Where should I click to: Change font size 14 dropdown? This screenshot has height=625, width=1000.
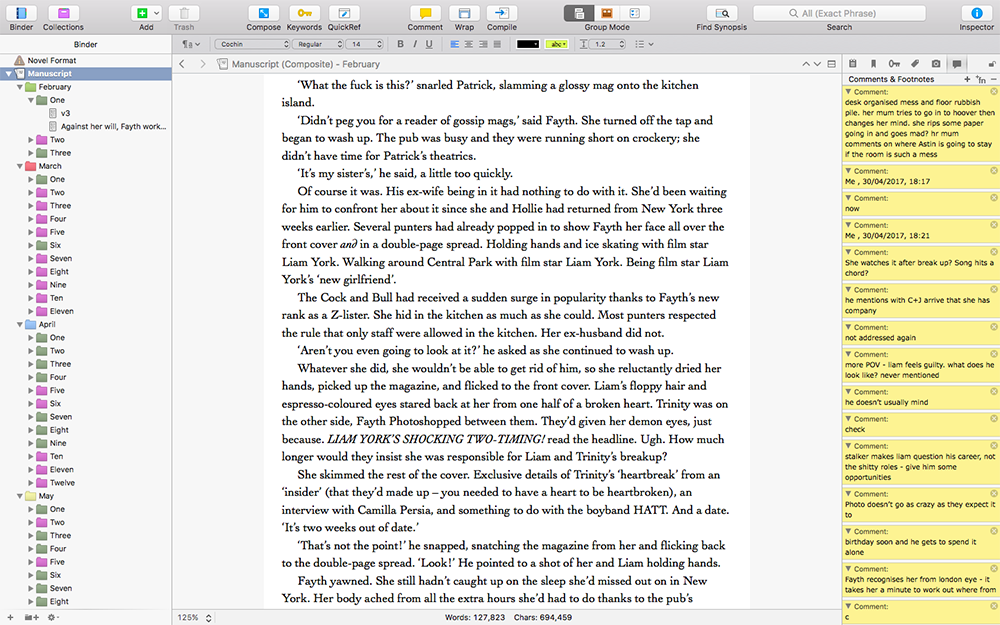364,44
